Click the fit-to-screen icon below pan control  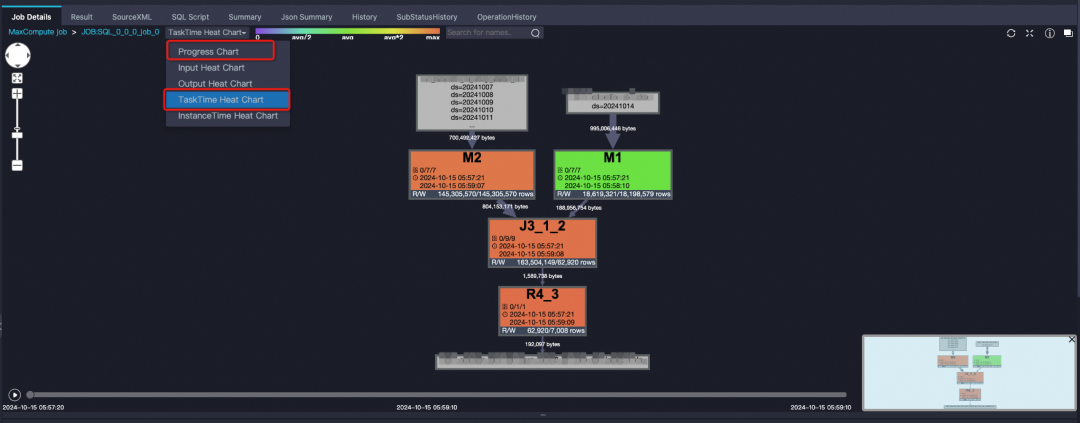point(18,78)
